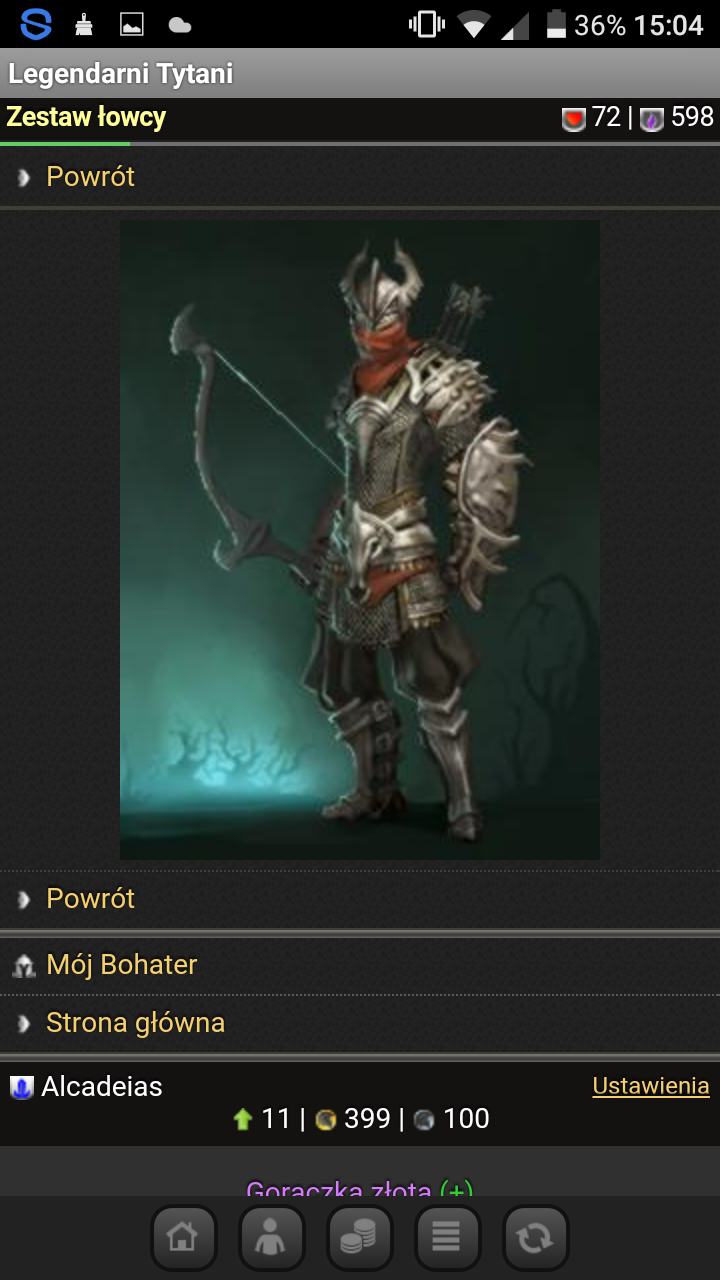Tap the hunter armor set image
Viewport: 720px width, 1280px height.
coord(360,540)
